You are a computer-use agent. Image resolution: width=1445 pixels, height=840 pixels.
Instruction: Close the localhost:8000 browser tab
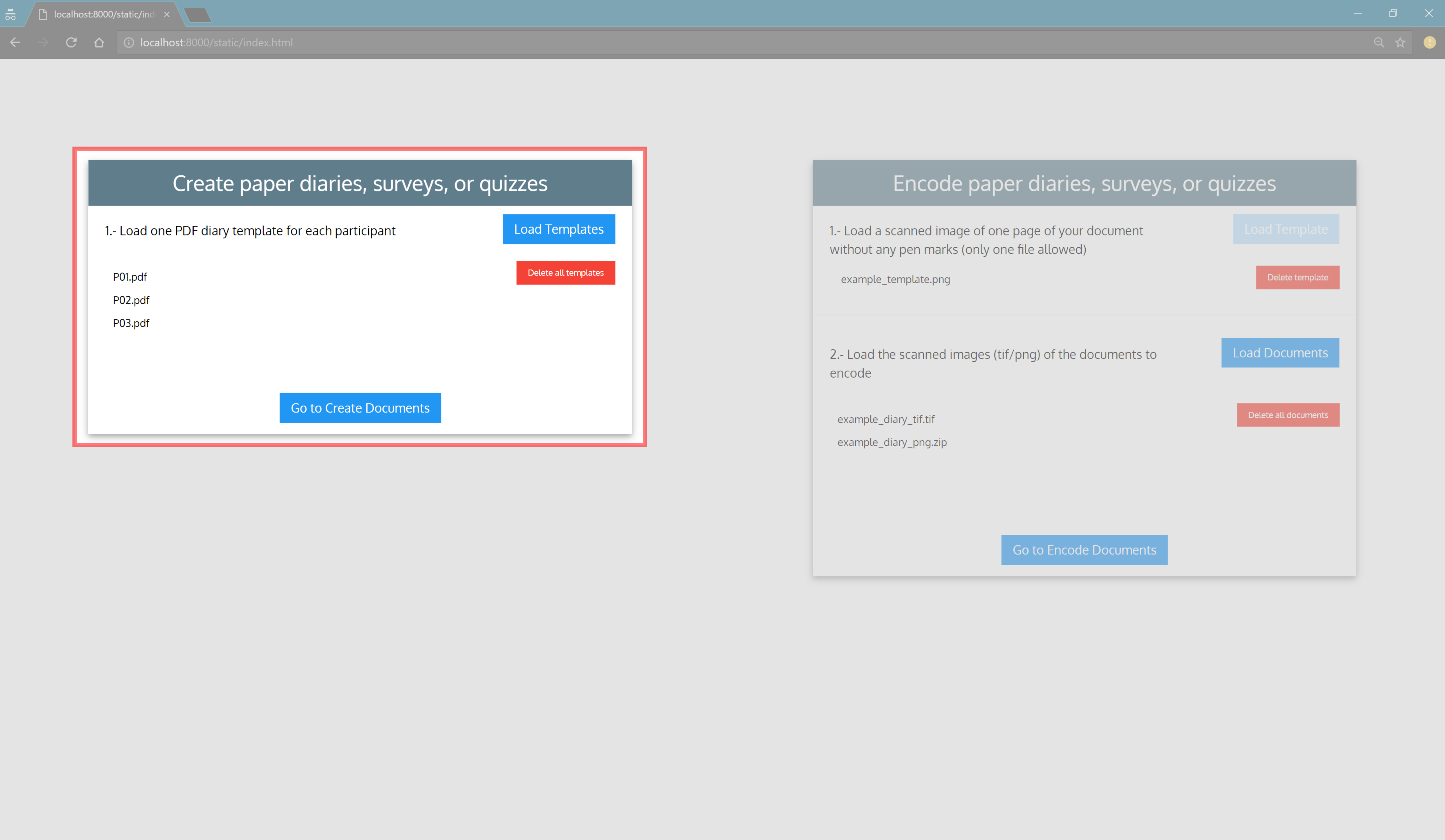167,14
